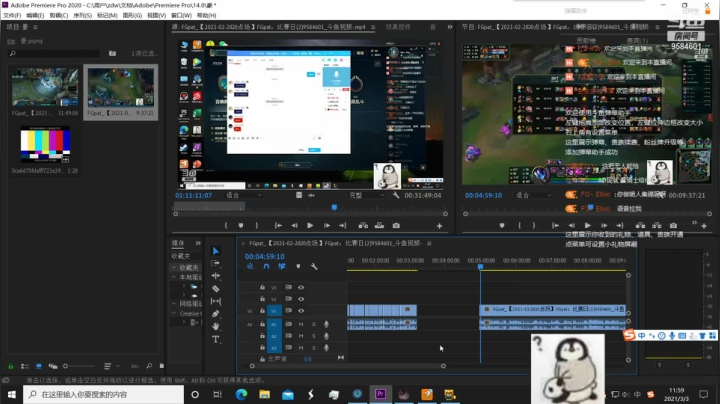This screenshot has height=404, width=720.
Task: Open Source monitor zoom level dropdown
Action: (243, 196)
